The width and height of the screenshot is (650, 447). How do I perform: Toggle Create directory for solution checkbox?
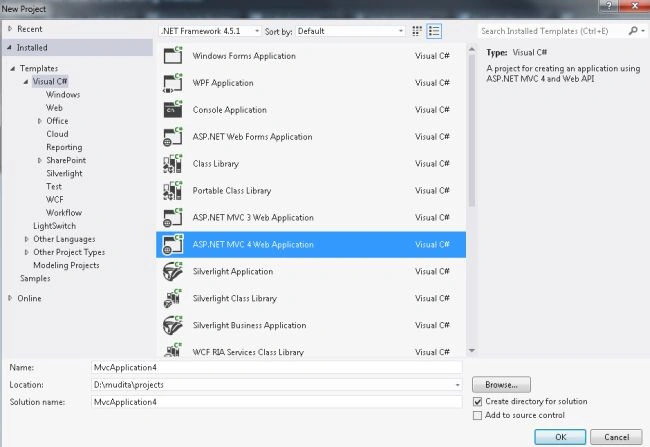(x=478, y=401)
